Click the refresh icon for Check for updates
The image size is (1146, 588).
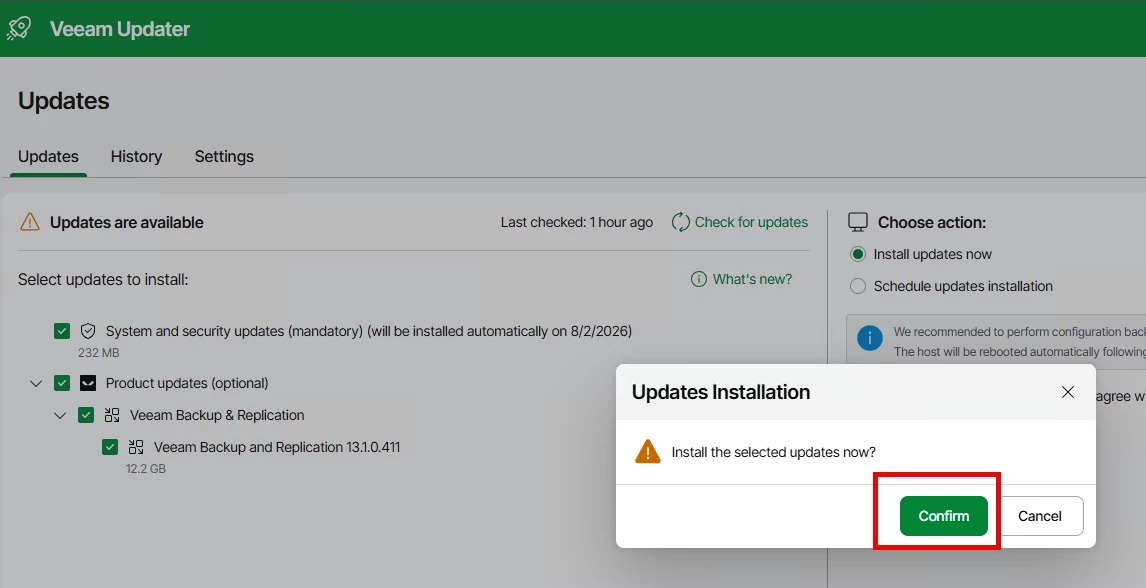(x=680, y=222)
